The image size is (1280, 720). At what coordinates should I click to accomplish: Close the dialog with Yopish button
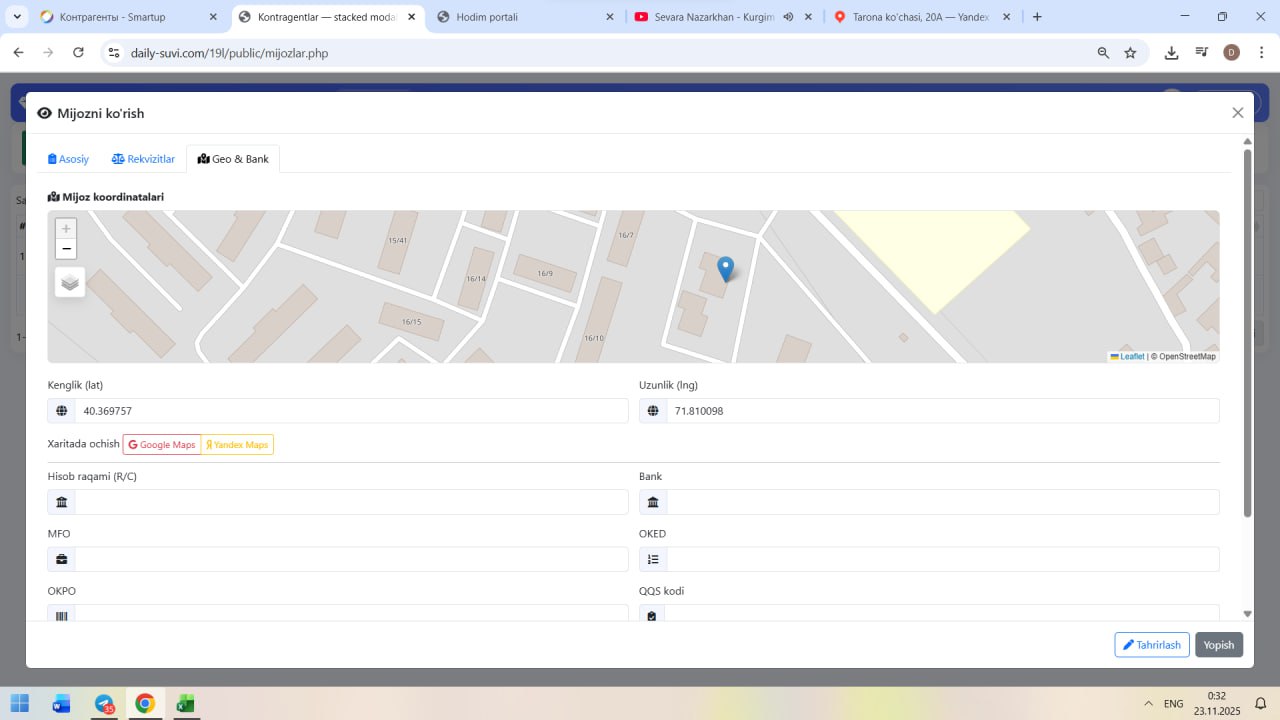1218,645
